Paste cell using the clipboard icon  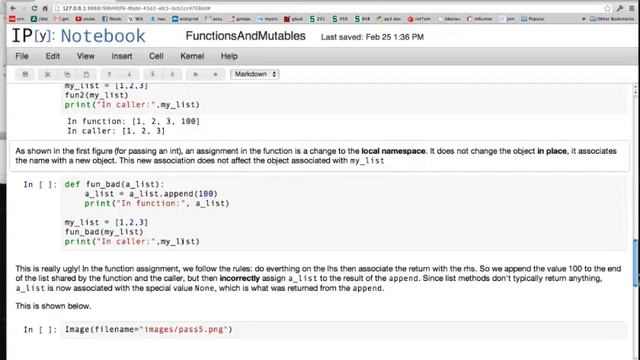pos(86,74)
